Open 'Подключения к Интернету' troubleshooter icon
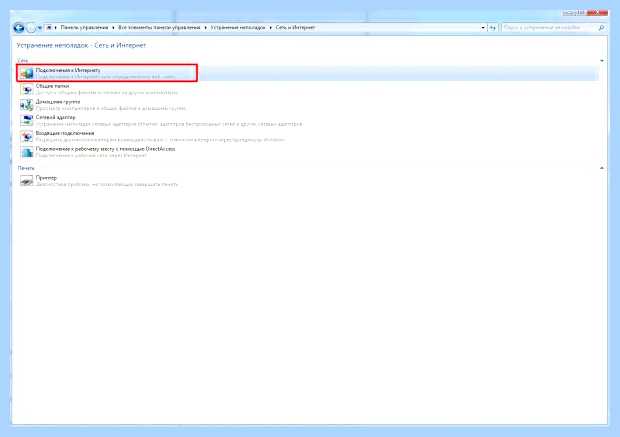The height and width of the screenshot is (437, 620). (x=27, y=73)
